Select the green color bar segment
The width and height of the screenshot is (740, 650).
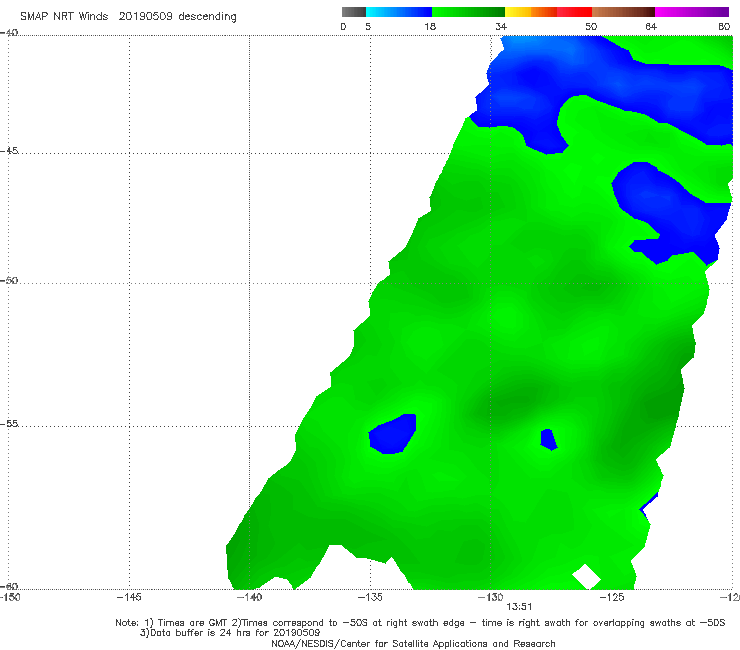click(x=468, y=12)
